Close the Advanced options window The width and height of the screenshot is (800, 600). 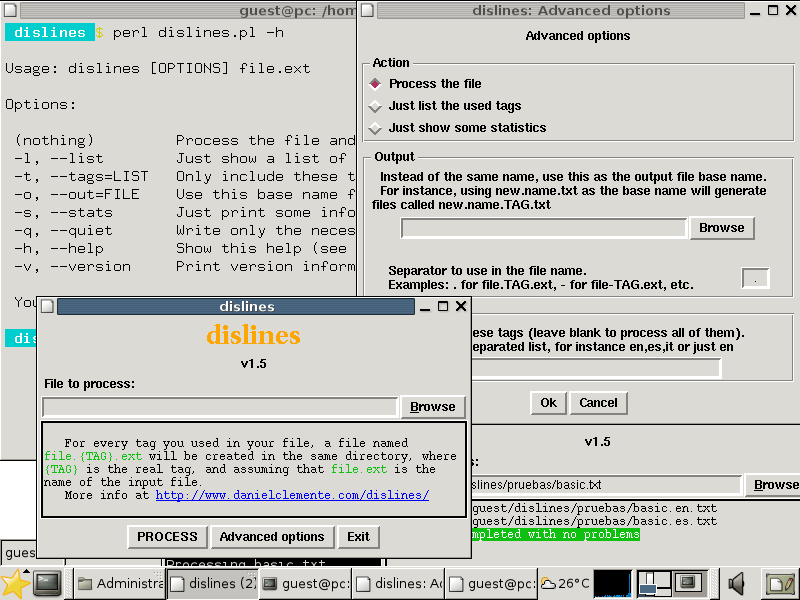point(791,10)
